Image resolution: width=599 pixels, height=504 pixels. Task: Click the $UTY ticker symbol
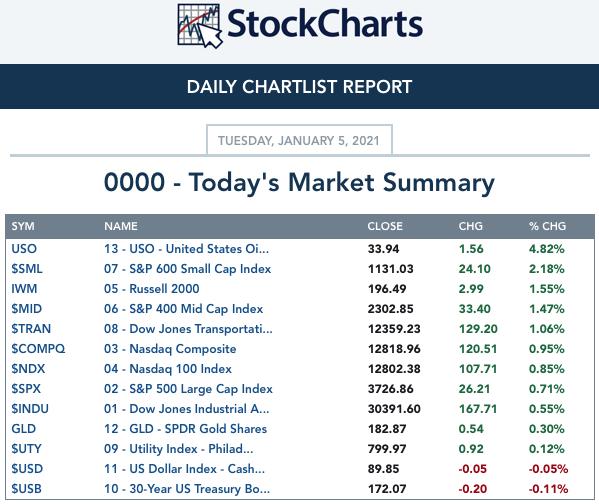click(26, 449)
